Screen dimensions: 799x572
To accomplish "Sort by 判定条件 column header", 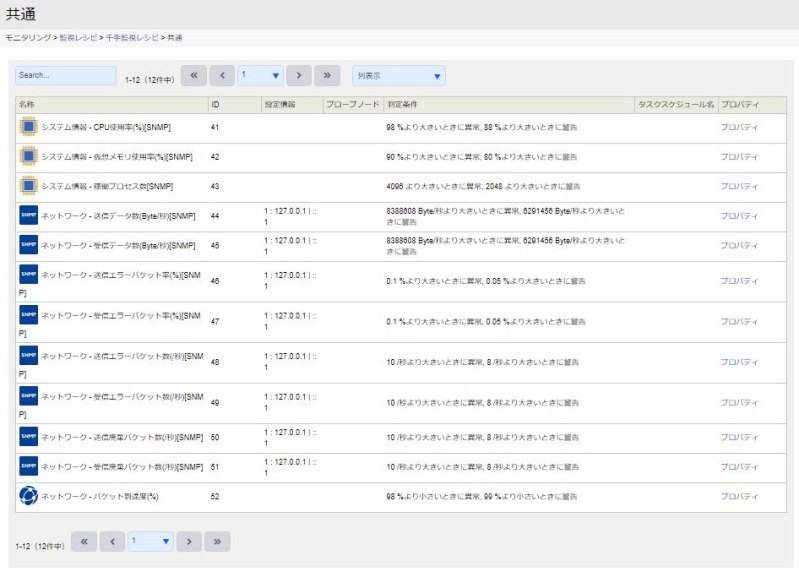I will pos(509,104).
